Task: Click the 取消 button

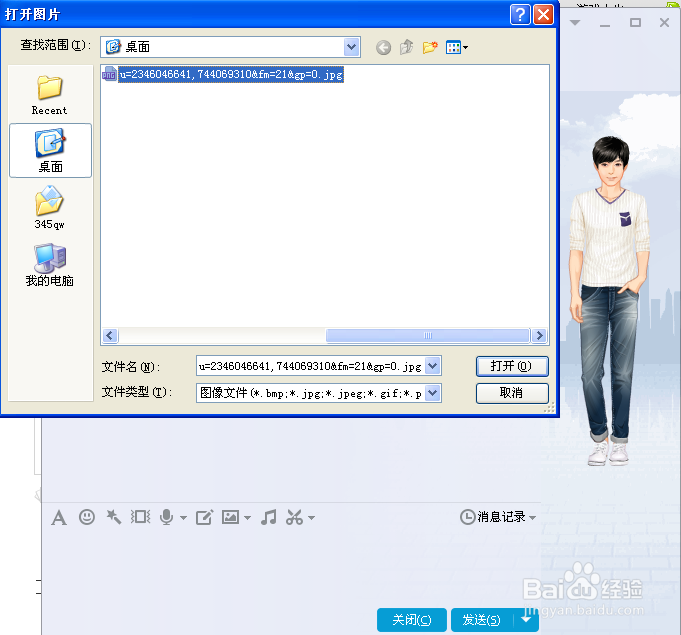Action: (512, 393)
